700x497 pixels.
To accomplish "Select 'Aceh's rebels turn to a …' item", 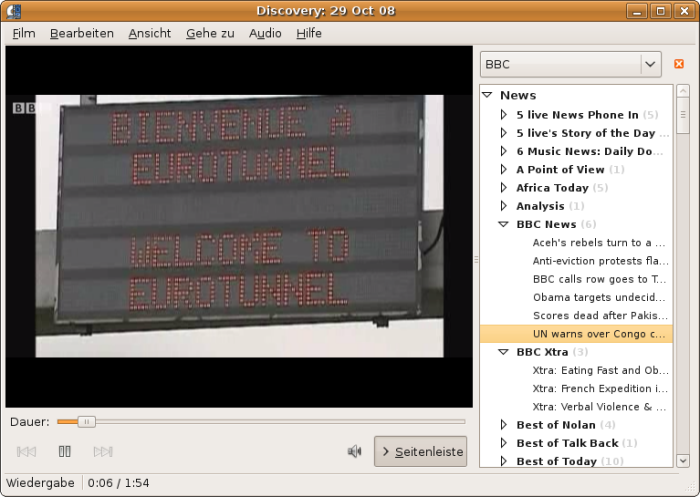I will [x=576, y=242].
